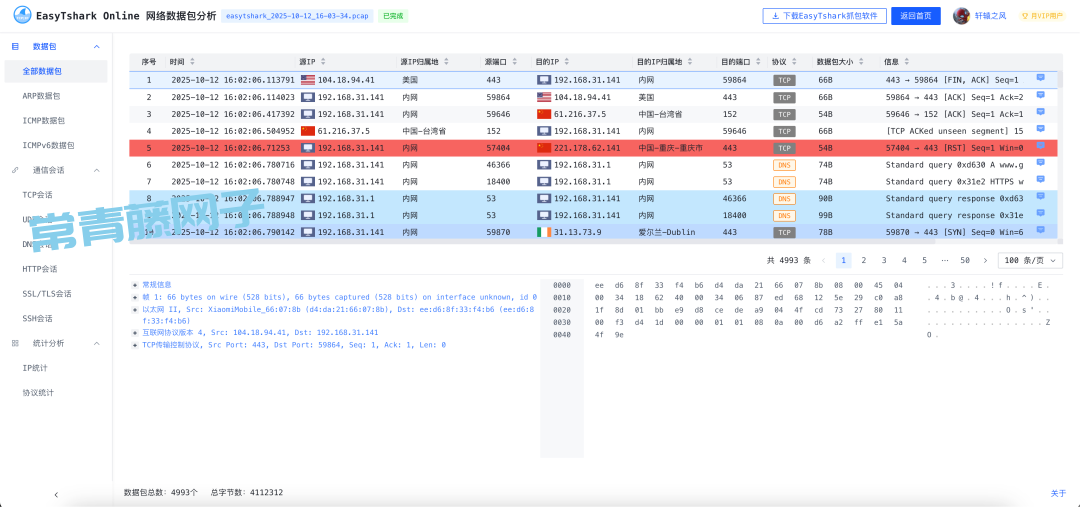Expand the 常规信息 tree node
The width and height of the screenshot is (1080, 507).
click(x=135, y=285)
